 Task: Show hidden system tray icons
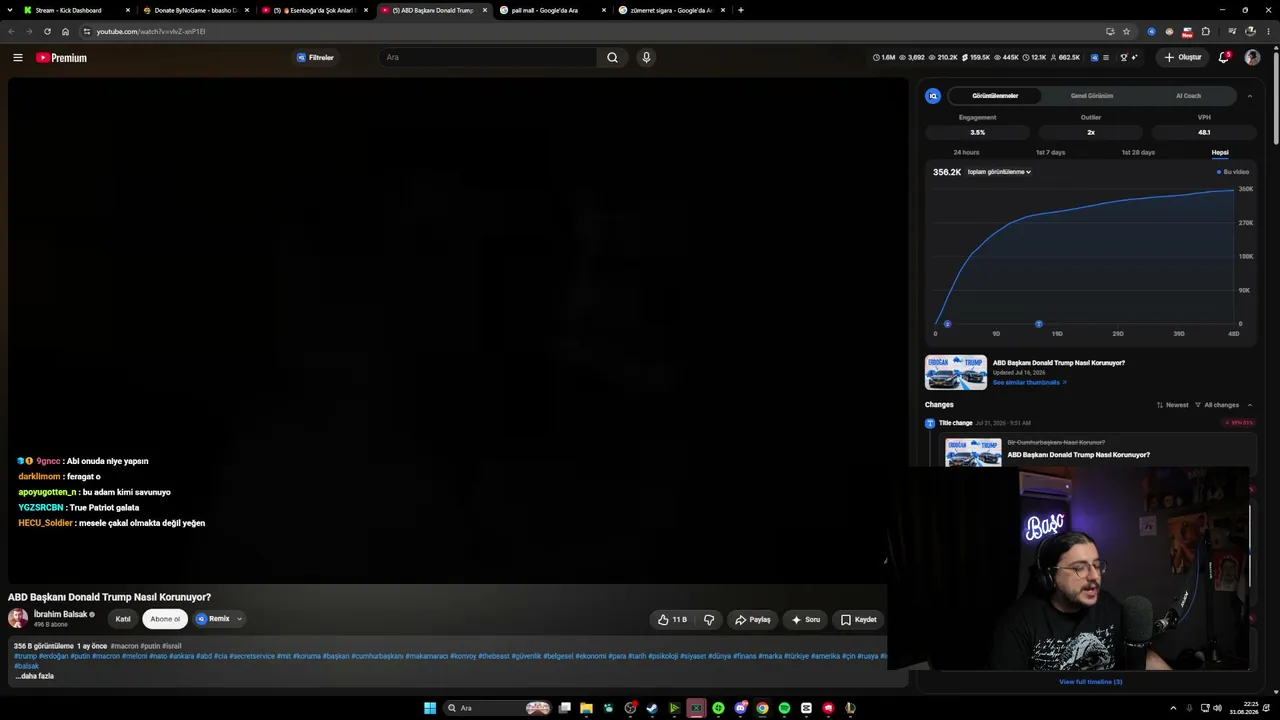[1173, 708]
